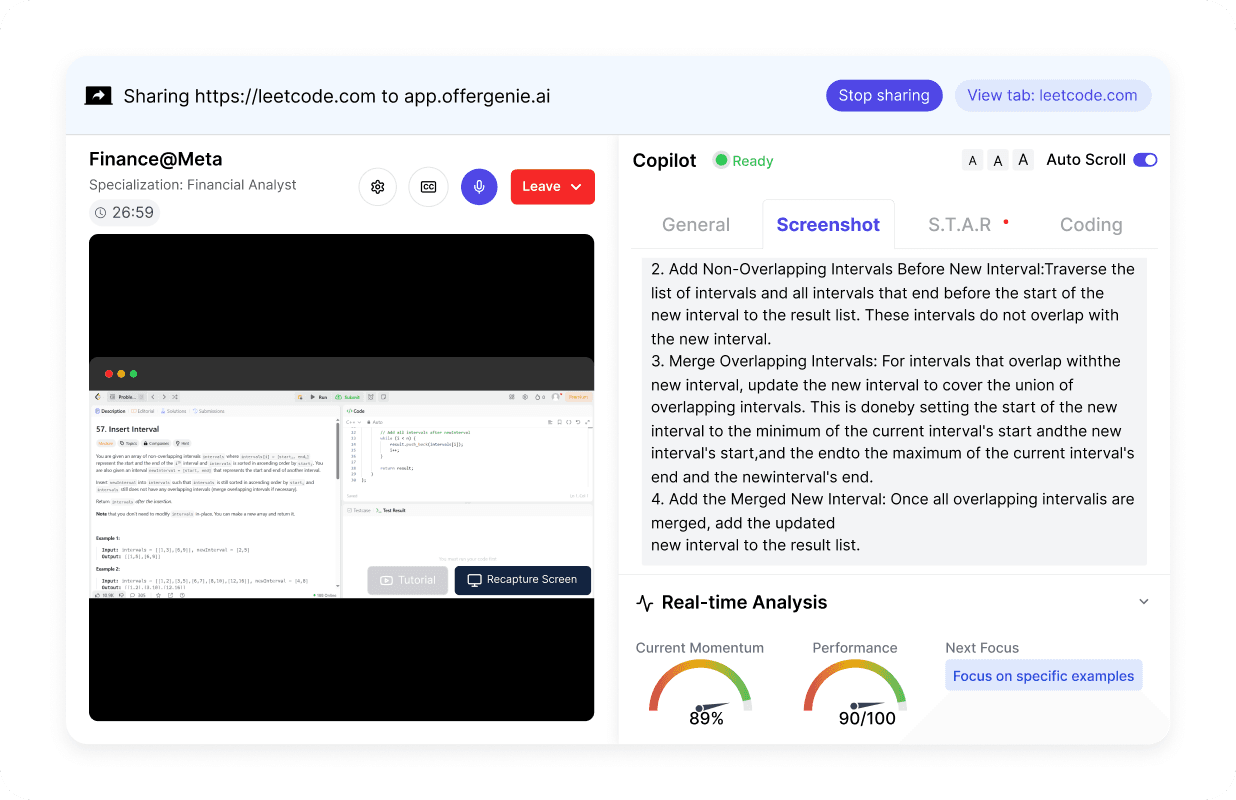Click the fullscreen icon in preview code editor
The height and width of the screenshot is (800, 1236).
click(587, 422)
